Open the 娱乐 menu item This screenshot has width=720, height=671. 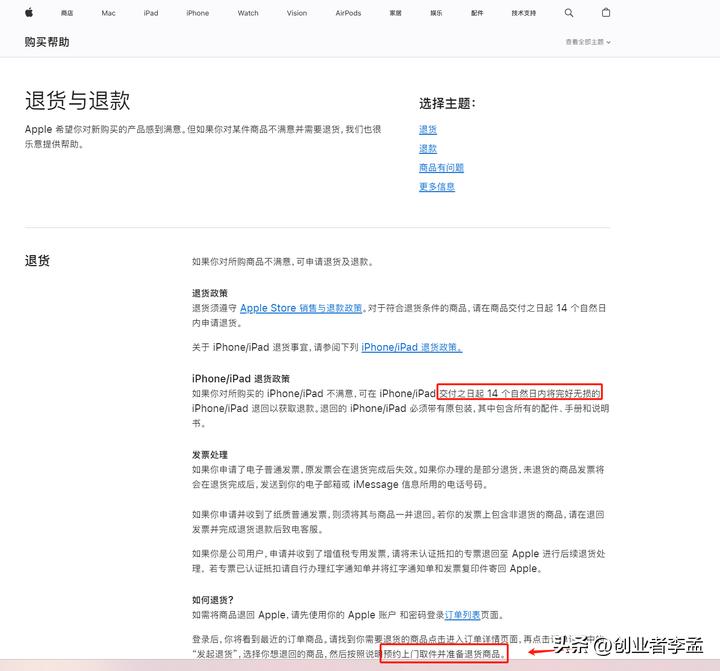(436, 13)
